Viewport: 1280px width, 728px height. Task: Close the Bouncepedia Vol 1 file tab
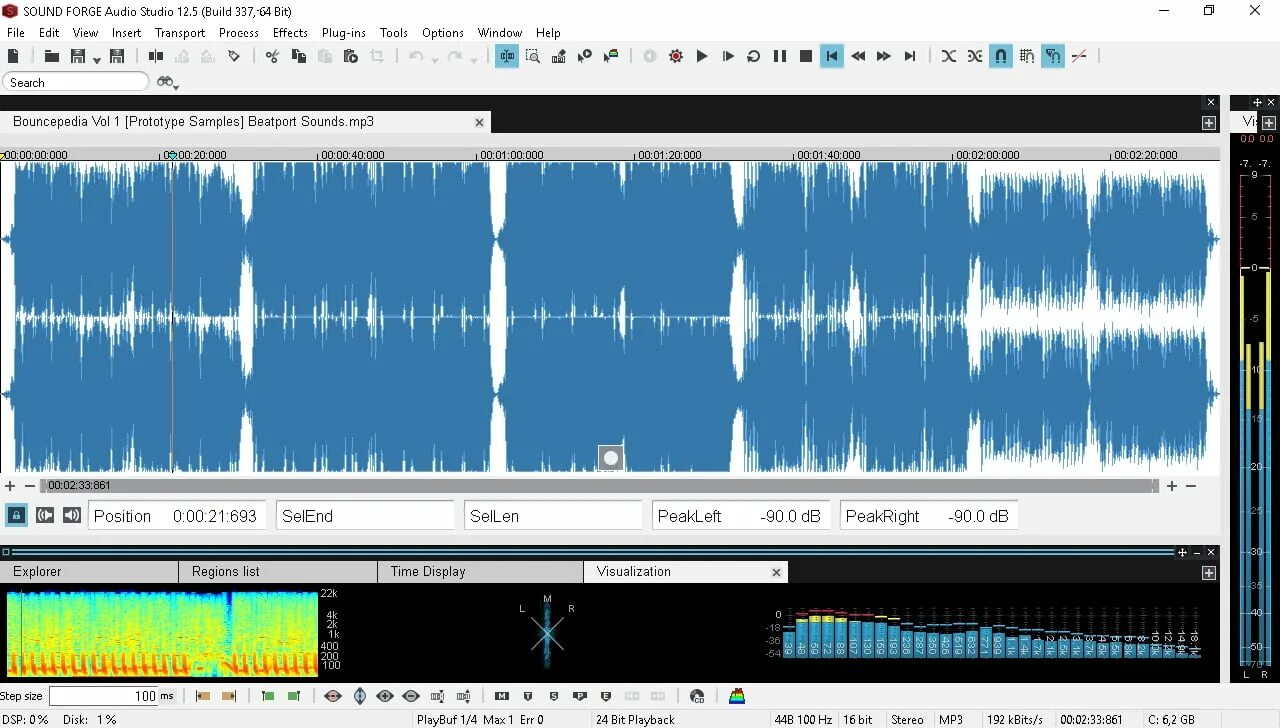click(x=479, y=122)
